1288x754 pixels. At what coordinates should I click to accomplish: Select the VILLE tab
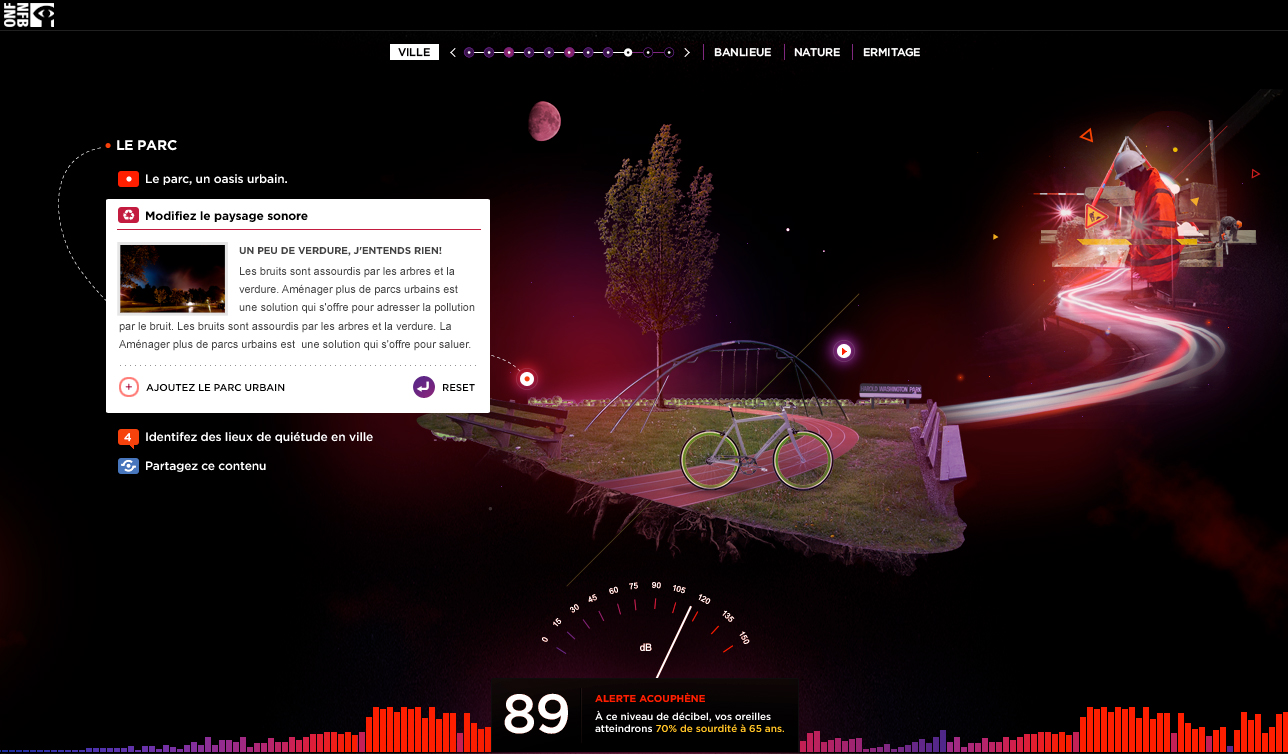(x=414, y=52)
